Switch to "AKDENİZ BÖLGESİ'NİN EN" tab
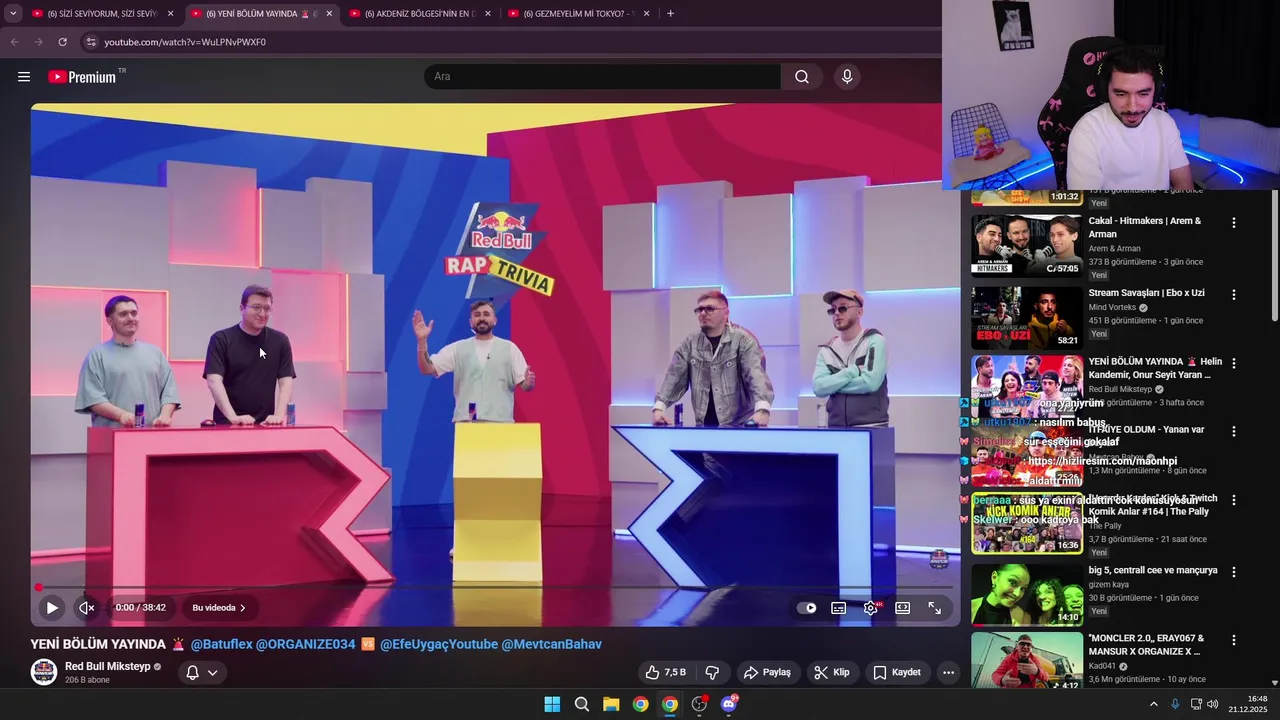 pos(420,14)
